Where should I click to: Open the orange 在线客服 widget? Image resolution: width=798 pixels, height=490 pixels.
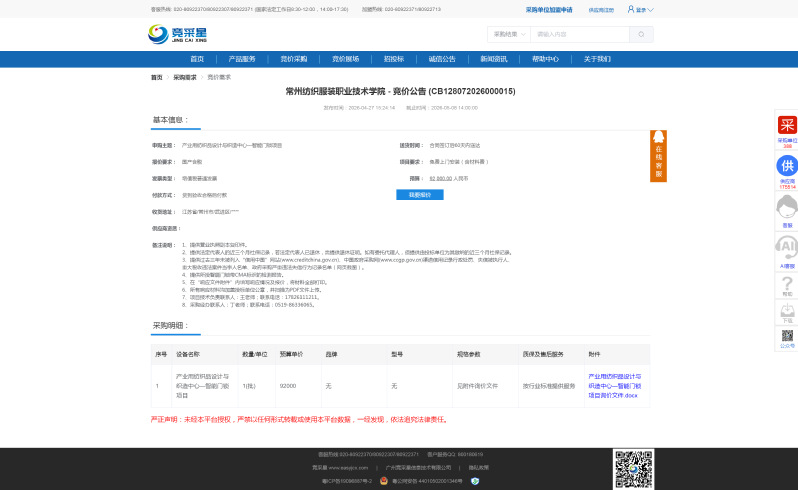point(658,155)
